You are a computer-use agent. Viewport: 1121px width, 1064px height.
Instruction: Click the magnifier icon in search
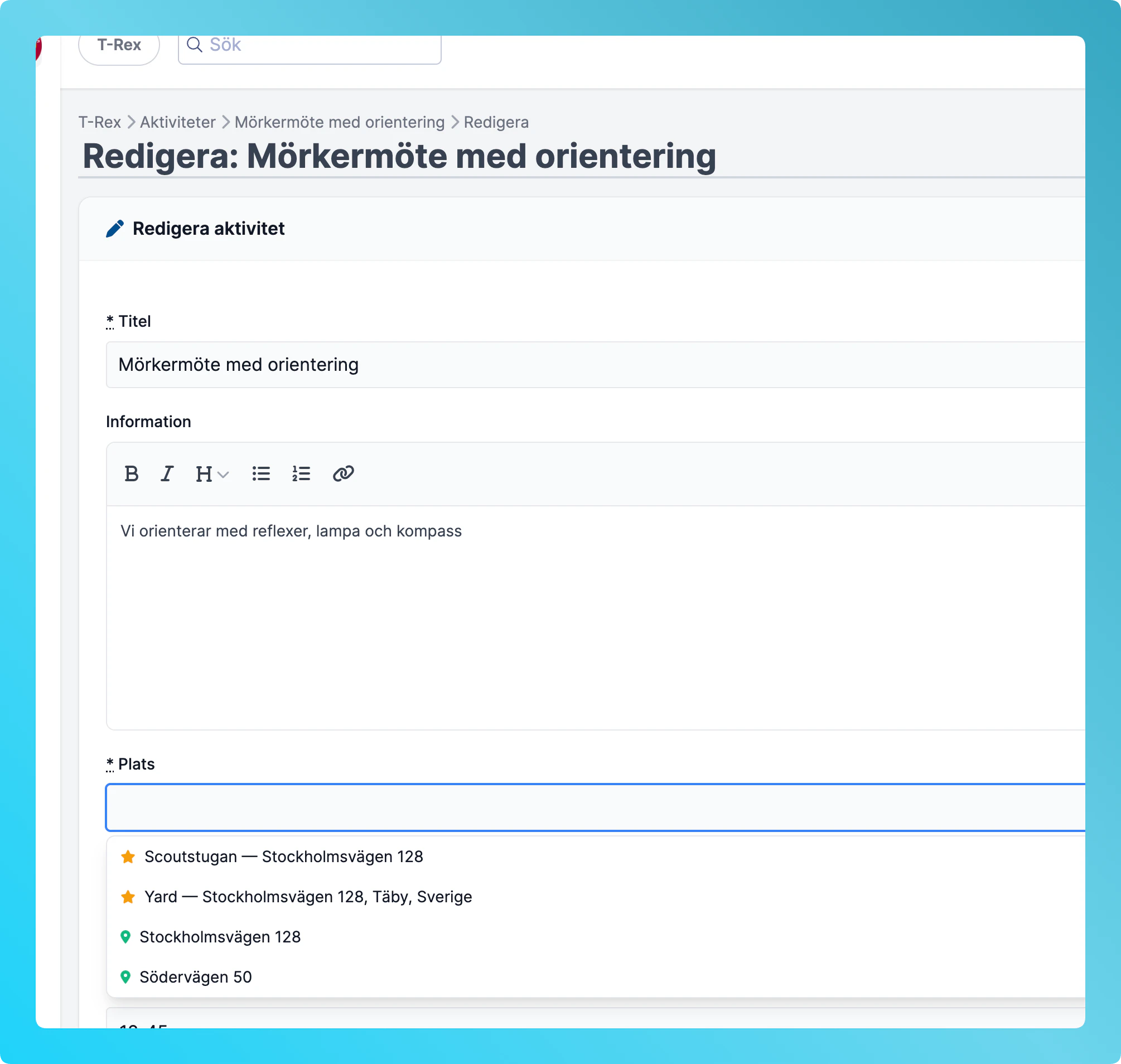pos(195,45)
